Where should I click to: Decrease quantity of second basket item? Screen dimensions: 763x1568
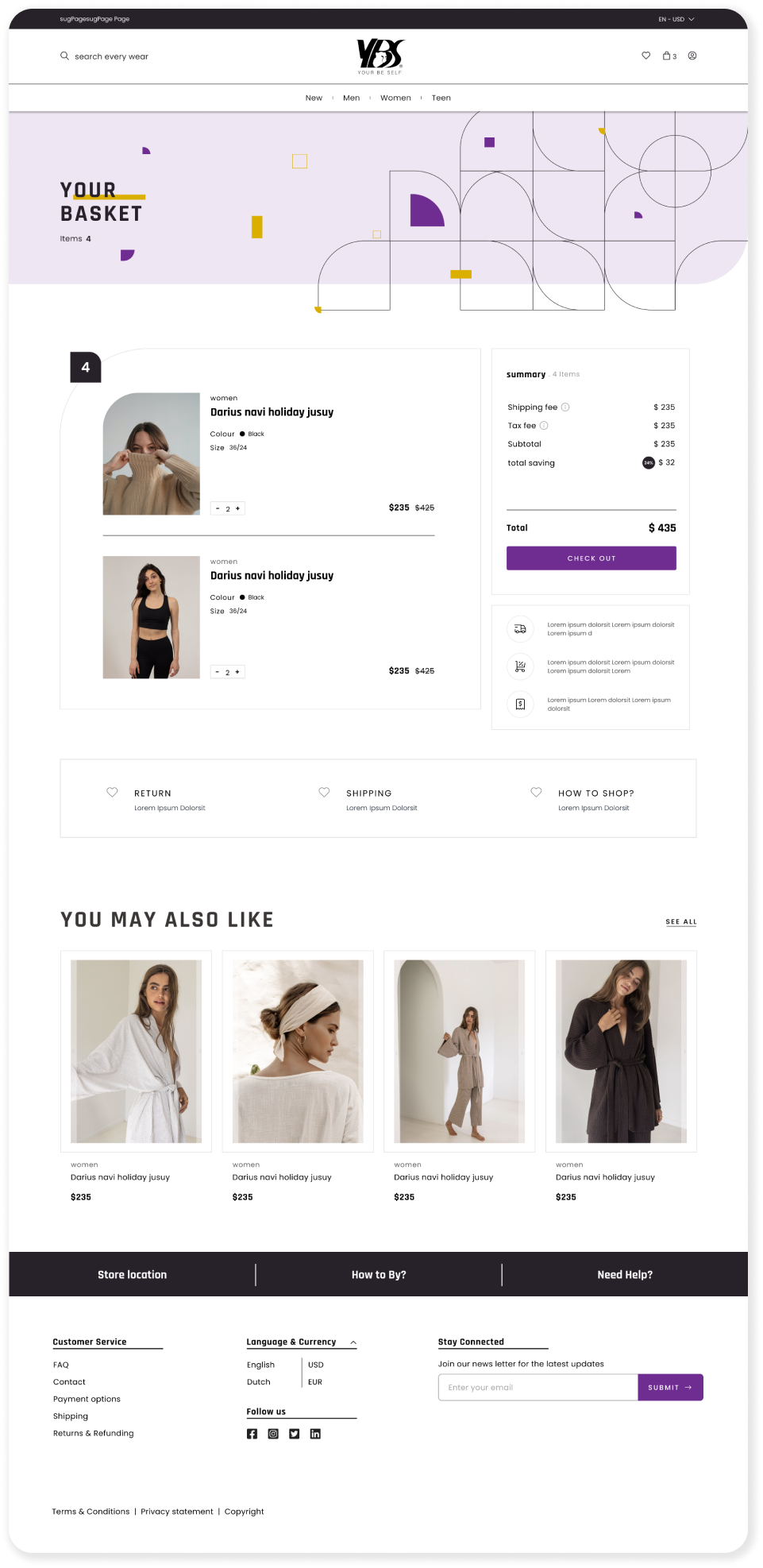[218, 672]
